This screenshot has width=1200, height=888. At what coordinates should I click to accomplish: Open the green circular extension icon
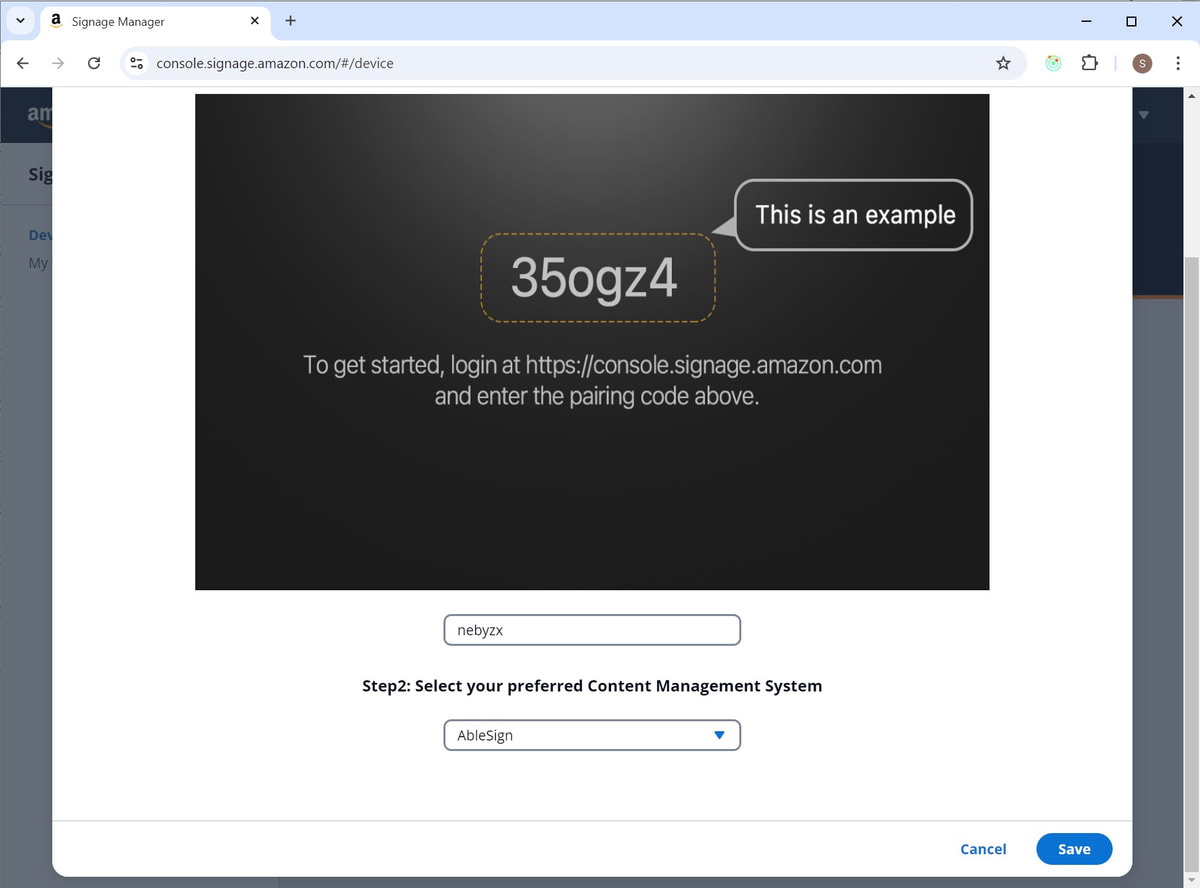pyautogui.click(x=1053, y=63)
